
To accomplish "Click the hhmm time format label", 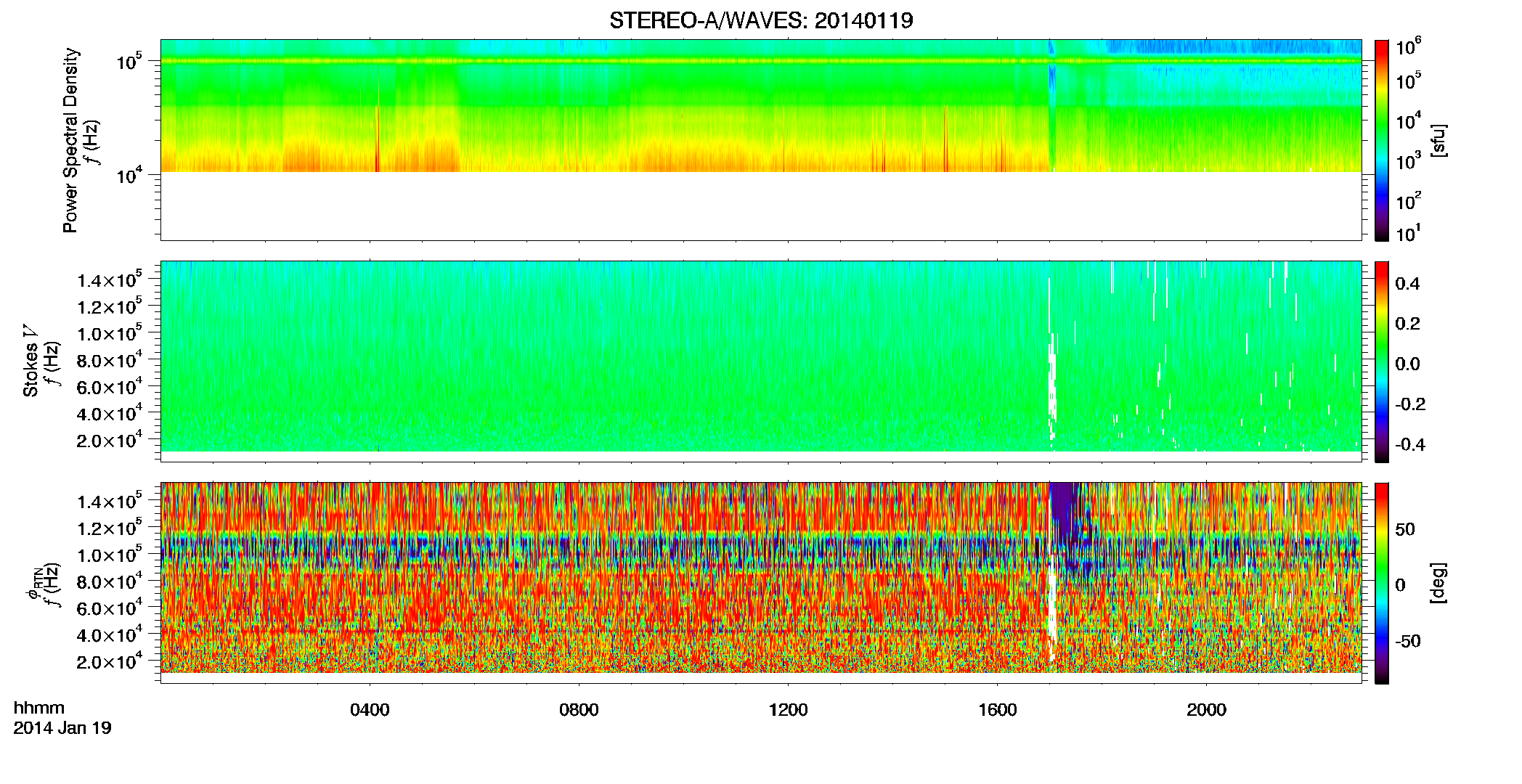I will click(x=39, y=709).
